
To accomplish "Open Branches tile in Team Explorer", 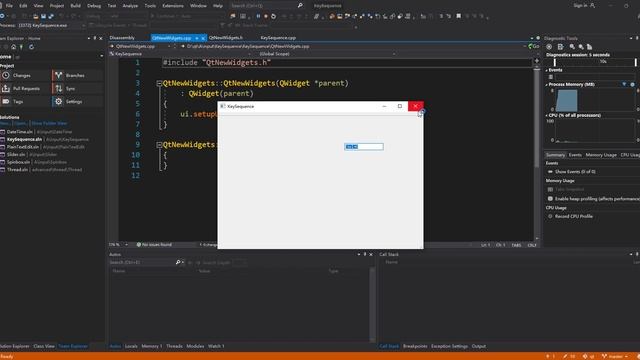I will [x=77, y=76].
